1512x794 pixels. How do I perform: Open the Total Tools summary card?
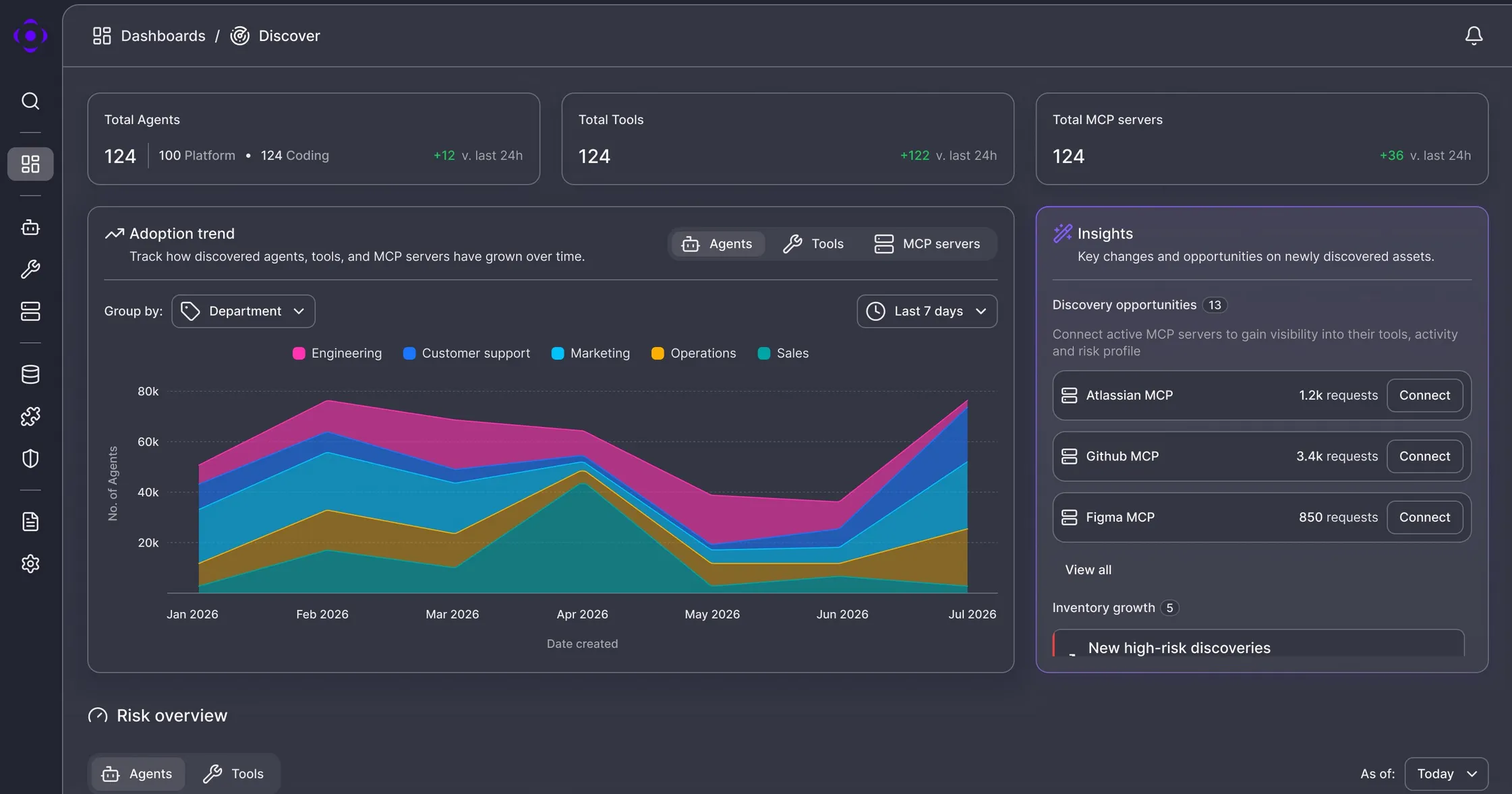[x=788, y=139]
